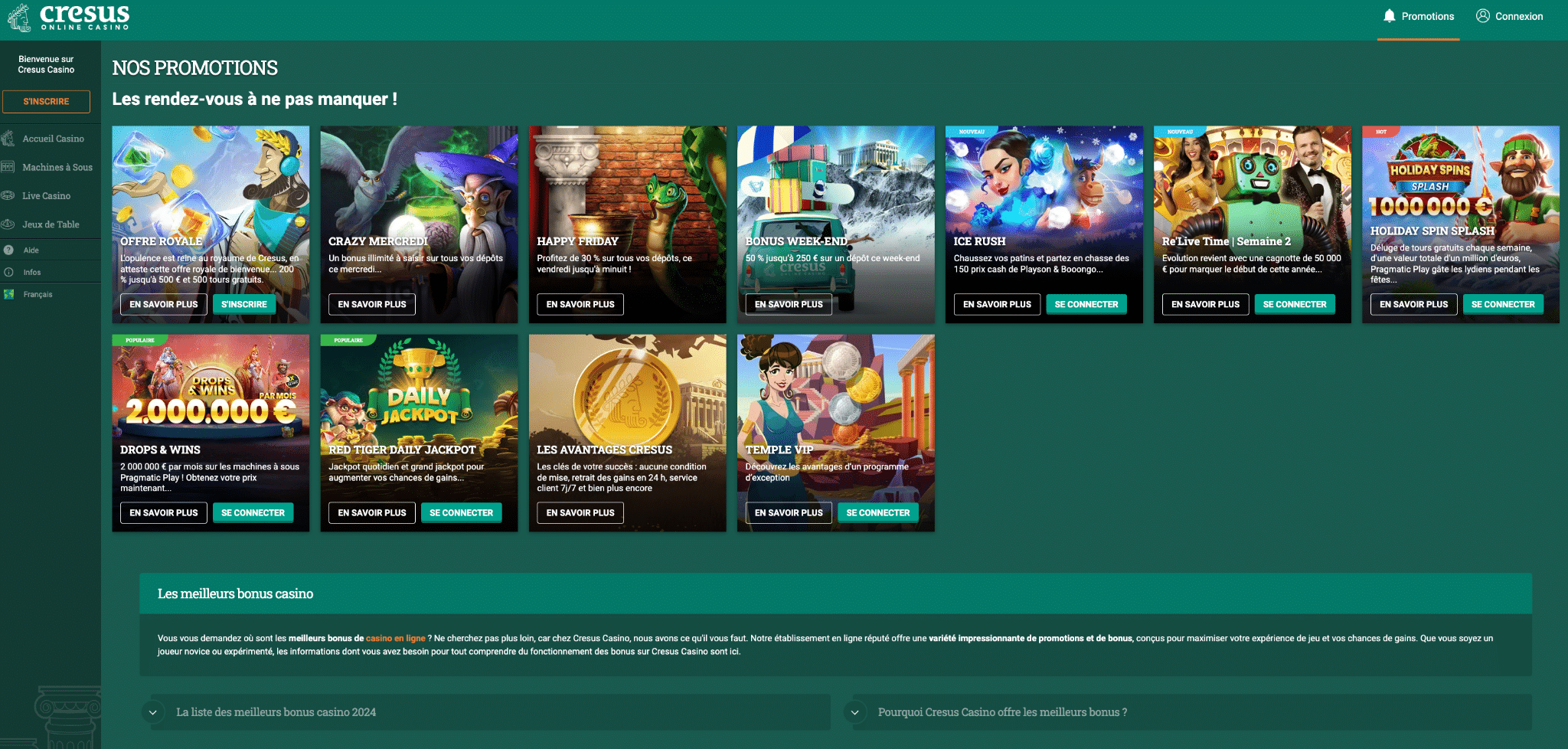The width and height of the screenshot is (1568, 749).
Task: Click En savoir plus on Crazy Mercredi
Action: (x=372, y=304)
